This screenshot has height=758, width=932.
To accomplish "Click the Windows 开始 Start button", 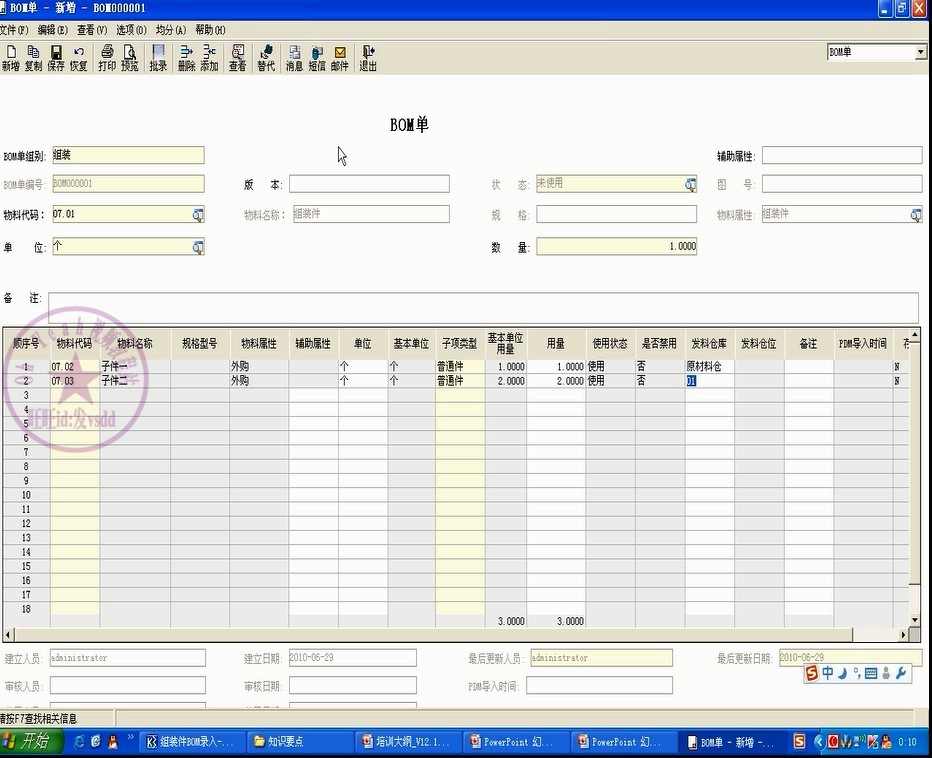I will (32, 741).
